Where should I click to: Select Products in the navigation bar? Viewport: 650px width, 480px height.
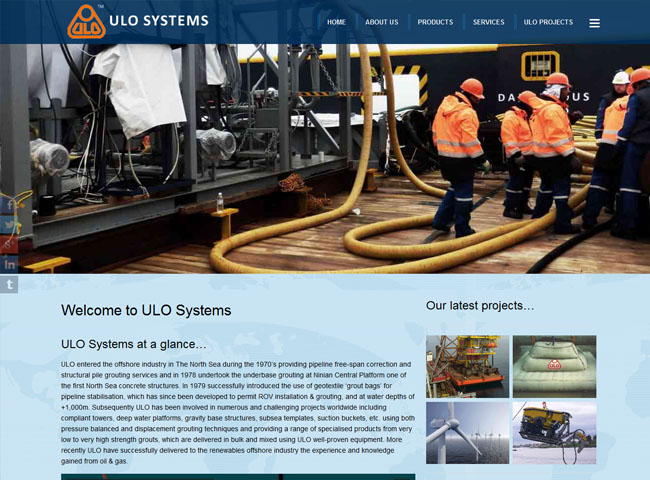pyautogui.click(x=435, y=22)
